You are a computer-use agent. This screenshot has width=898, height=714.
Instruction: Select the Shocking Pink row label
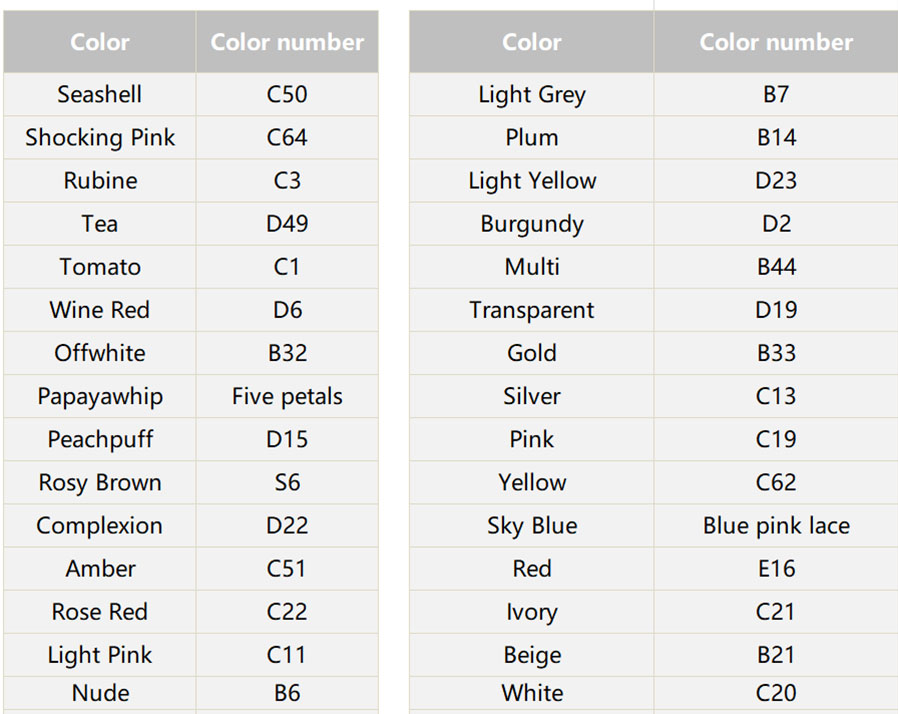click(100, 138)
